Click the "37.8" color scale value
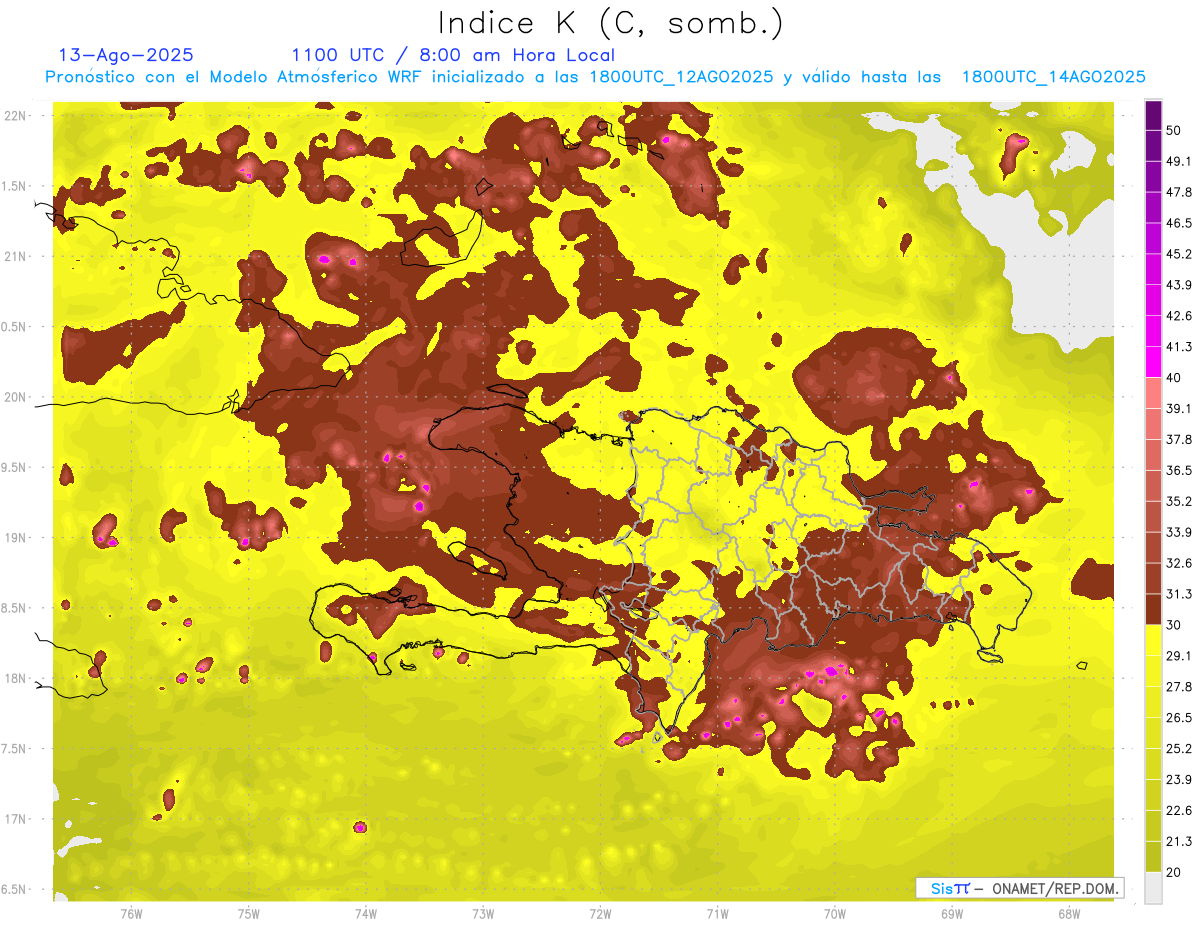 [x=1179, y=440]
